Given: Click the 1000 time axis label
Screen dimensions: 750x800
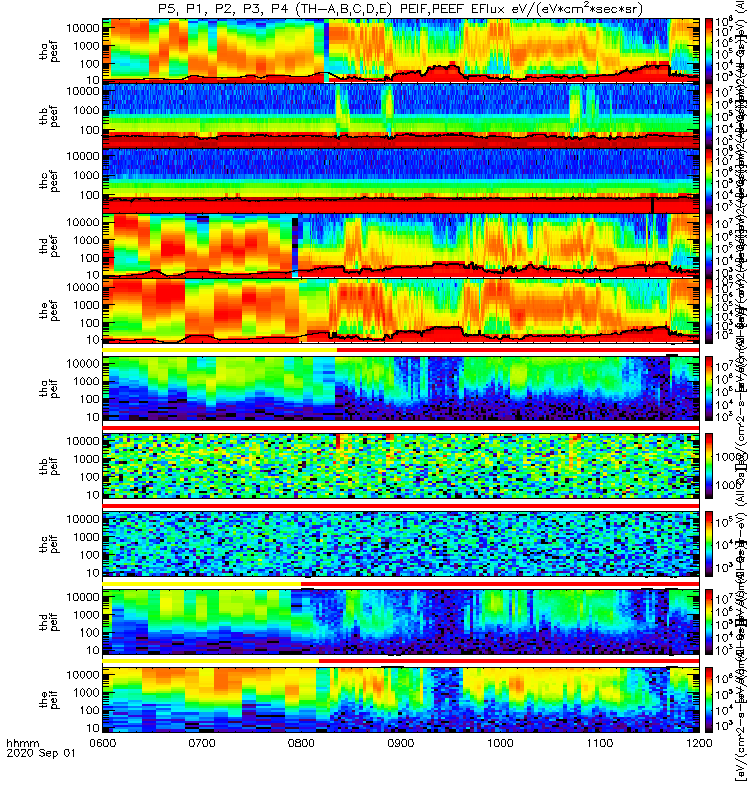Looking at the screenshot, I should coord(501,743).
